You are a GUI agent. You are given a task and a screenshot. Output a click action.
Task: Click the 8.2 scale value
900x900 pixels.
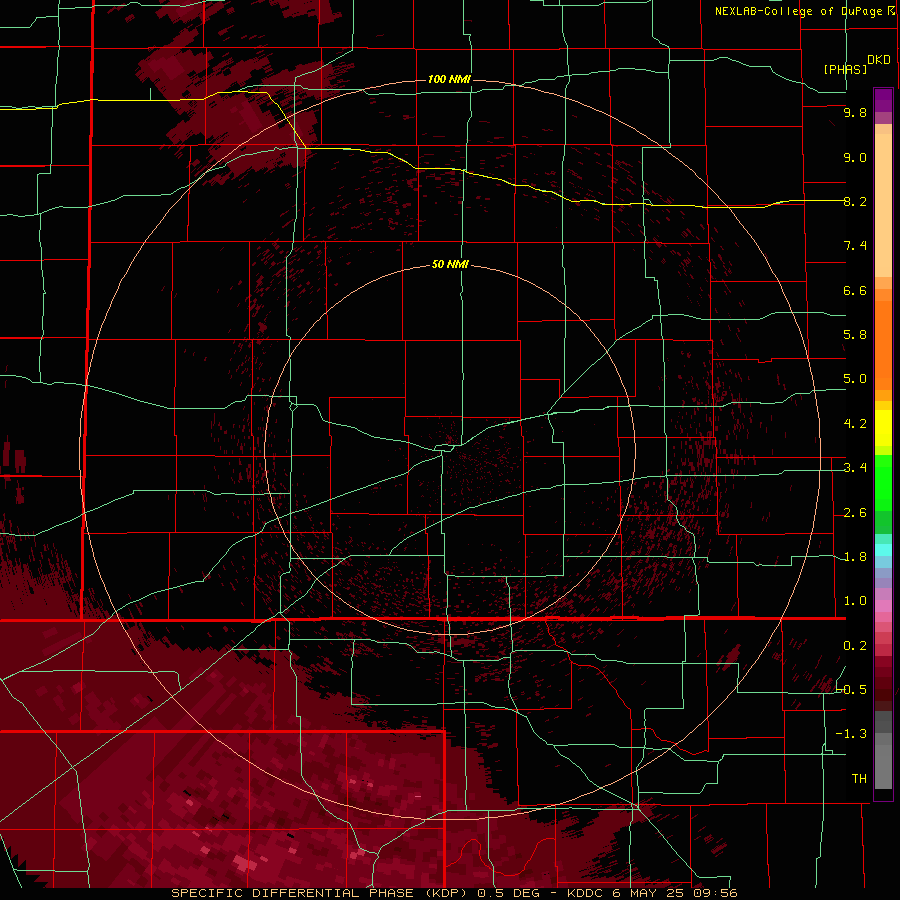[x=855, y=201]
